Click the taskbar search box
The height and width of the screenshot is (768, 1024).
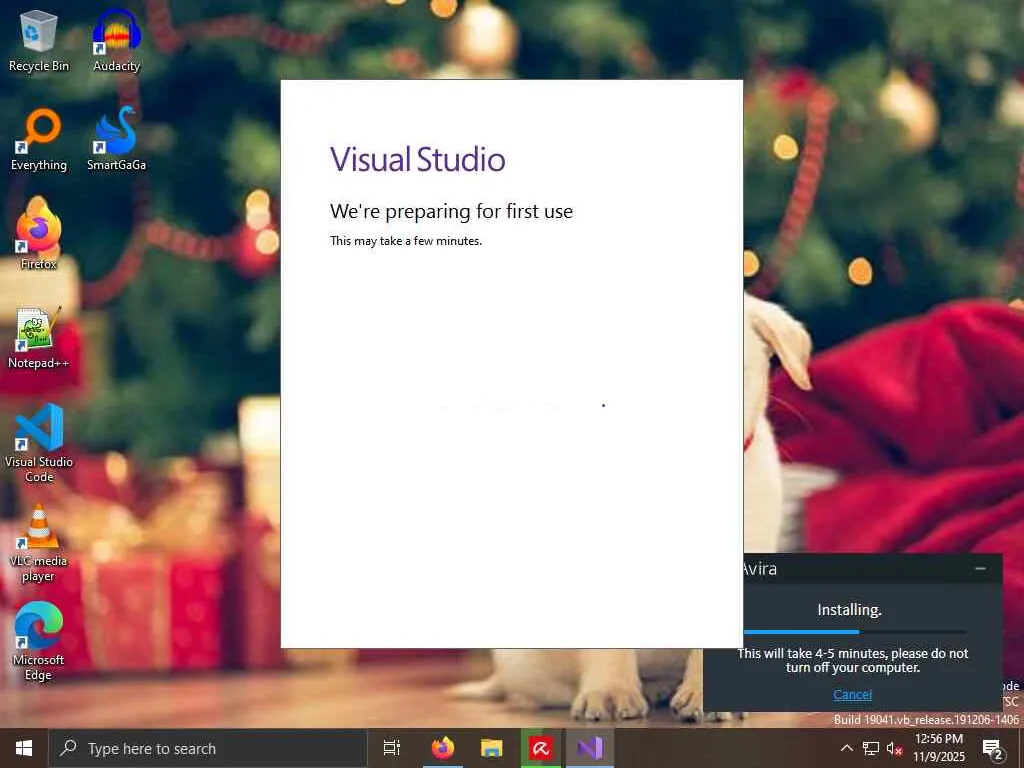(x=208, y=748)
